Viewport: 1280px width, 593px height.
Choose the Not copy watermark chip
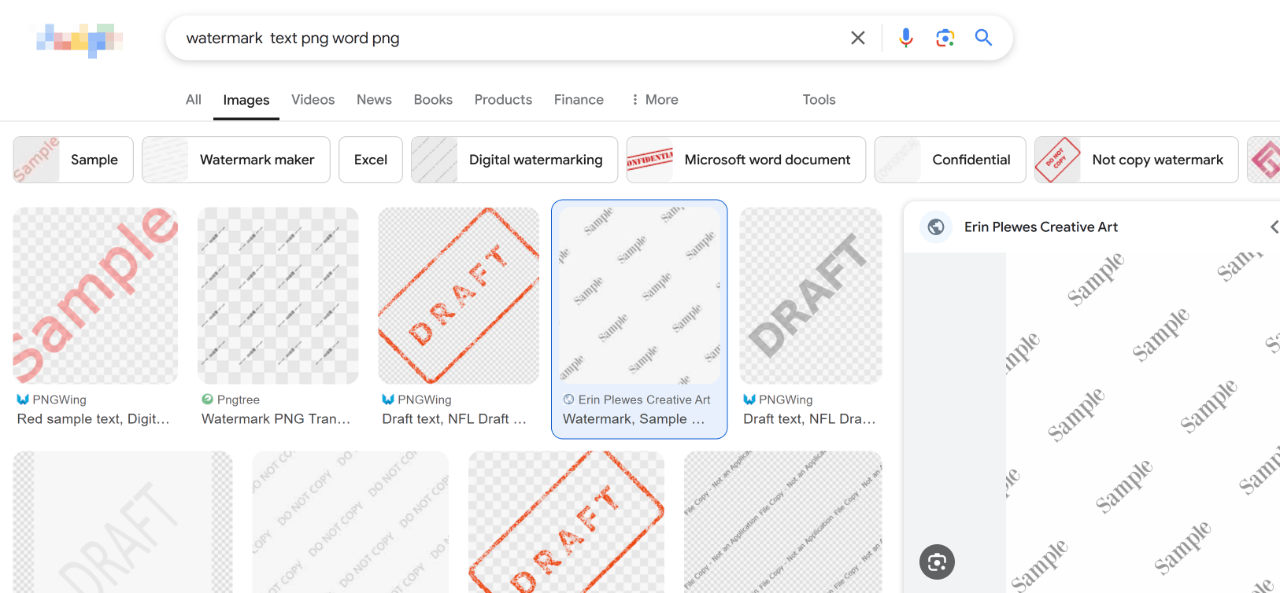(x=1136, y=160)
